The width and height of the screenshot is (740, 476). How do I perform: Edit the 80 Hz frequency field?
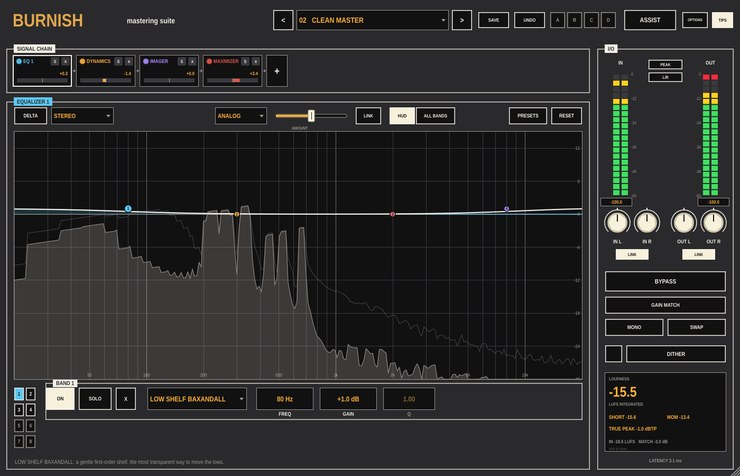pos(285,399)
